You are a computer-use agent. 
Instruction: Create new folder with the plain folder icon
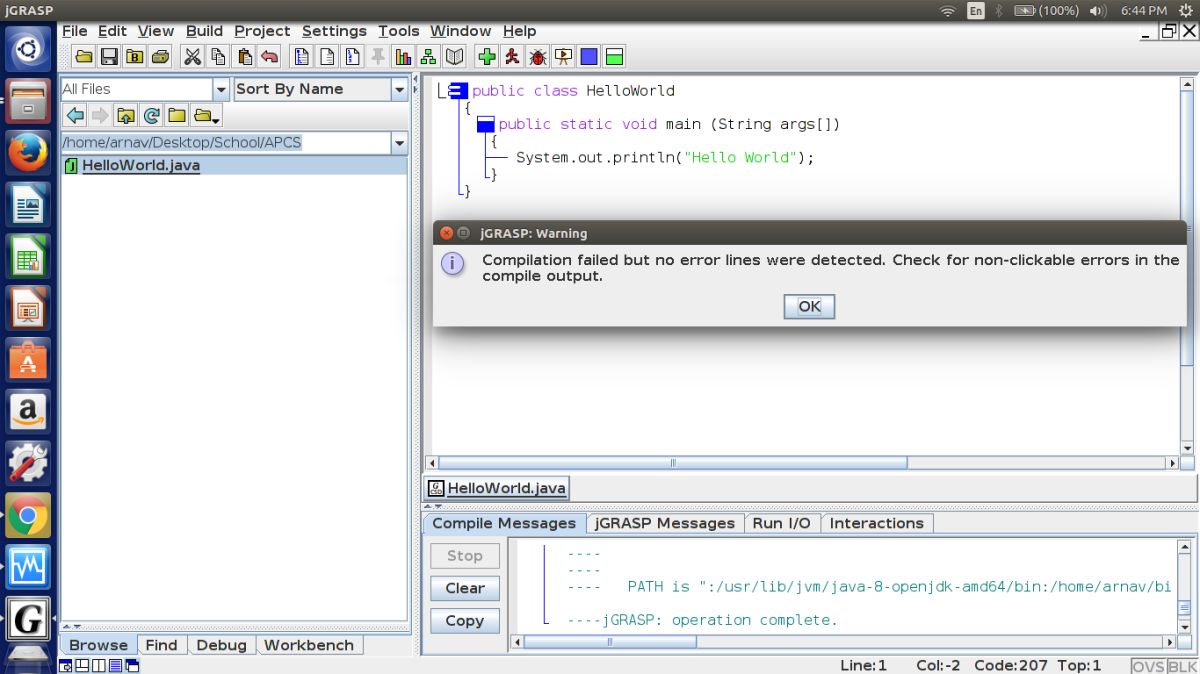click(x=177, y=115)
